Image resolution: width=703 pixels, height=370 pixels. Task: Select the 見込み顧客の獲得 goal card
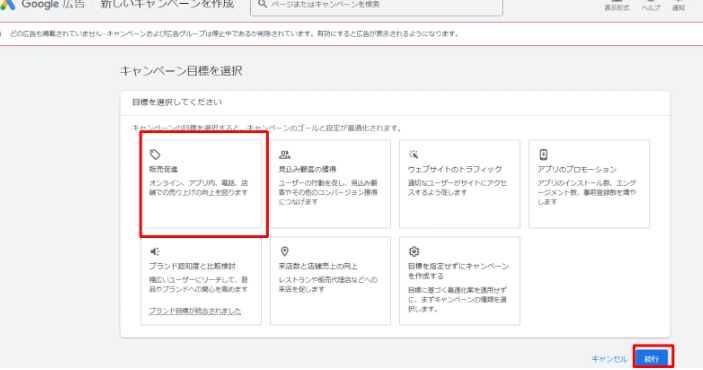coord(330,183)
